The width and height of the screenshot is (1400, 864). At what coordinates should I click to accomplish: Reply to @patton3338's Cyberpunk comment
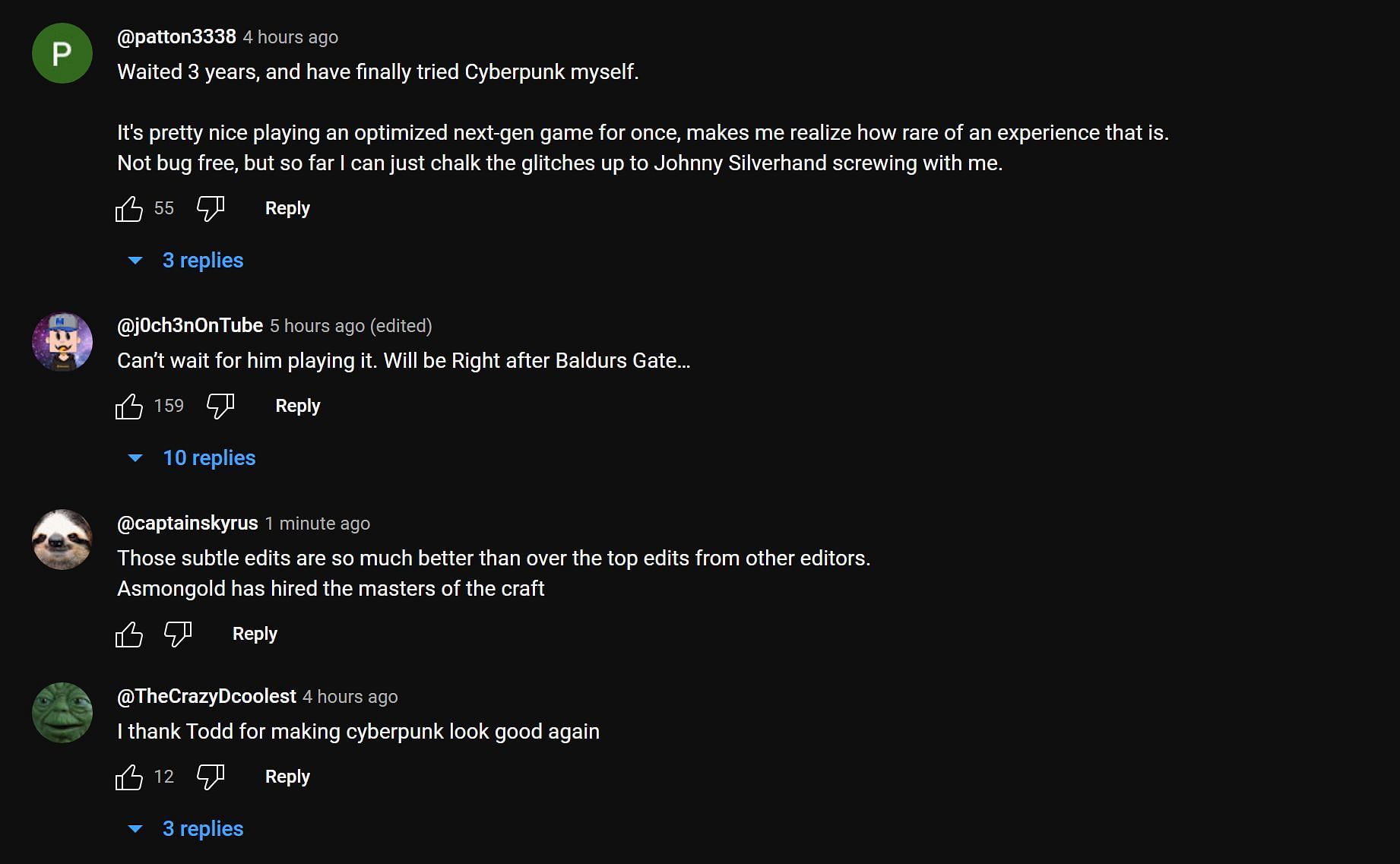(287, 208)
